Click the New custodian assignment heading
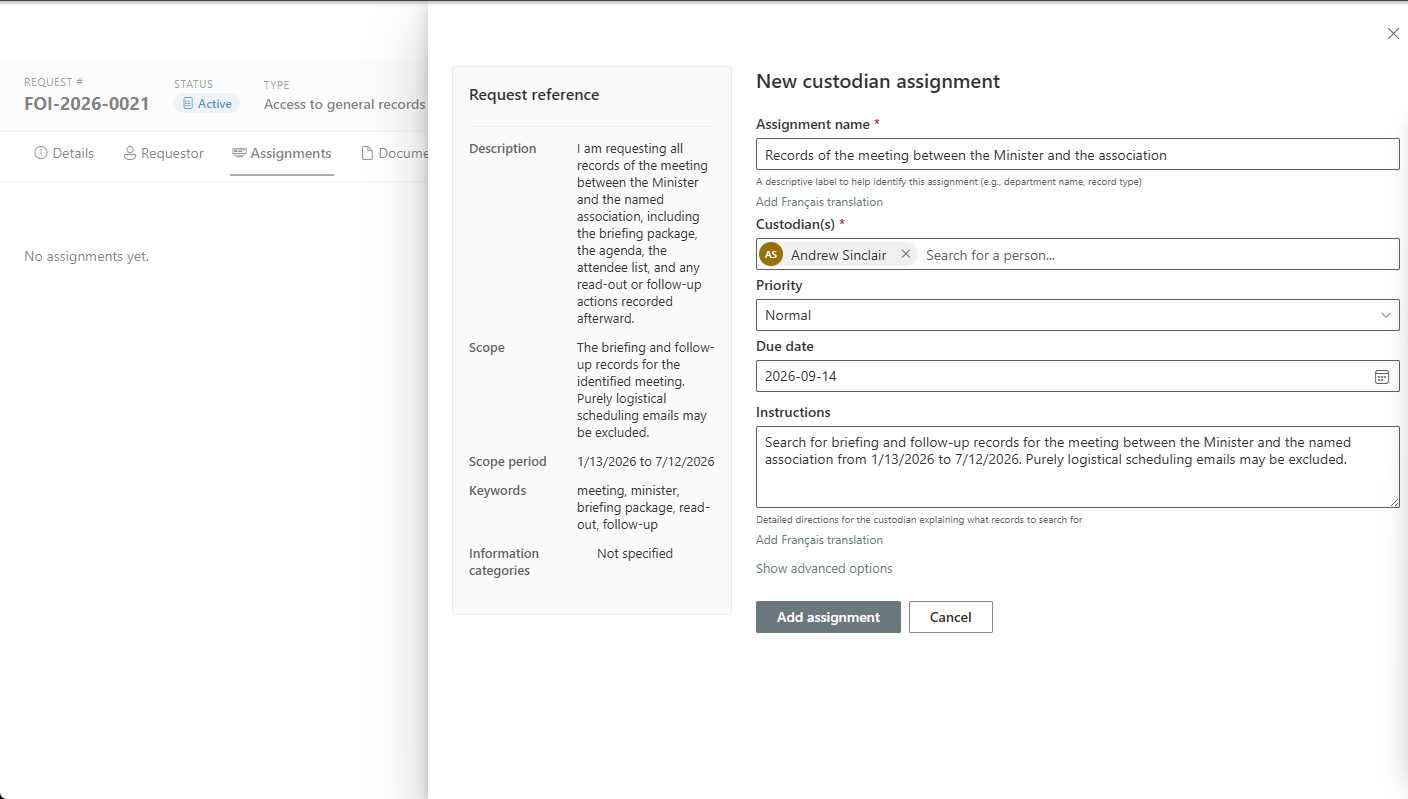 point(878,82)
